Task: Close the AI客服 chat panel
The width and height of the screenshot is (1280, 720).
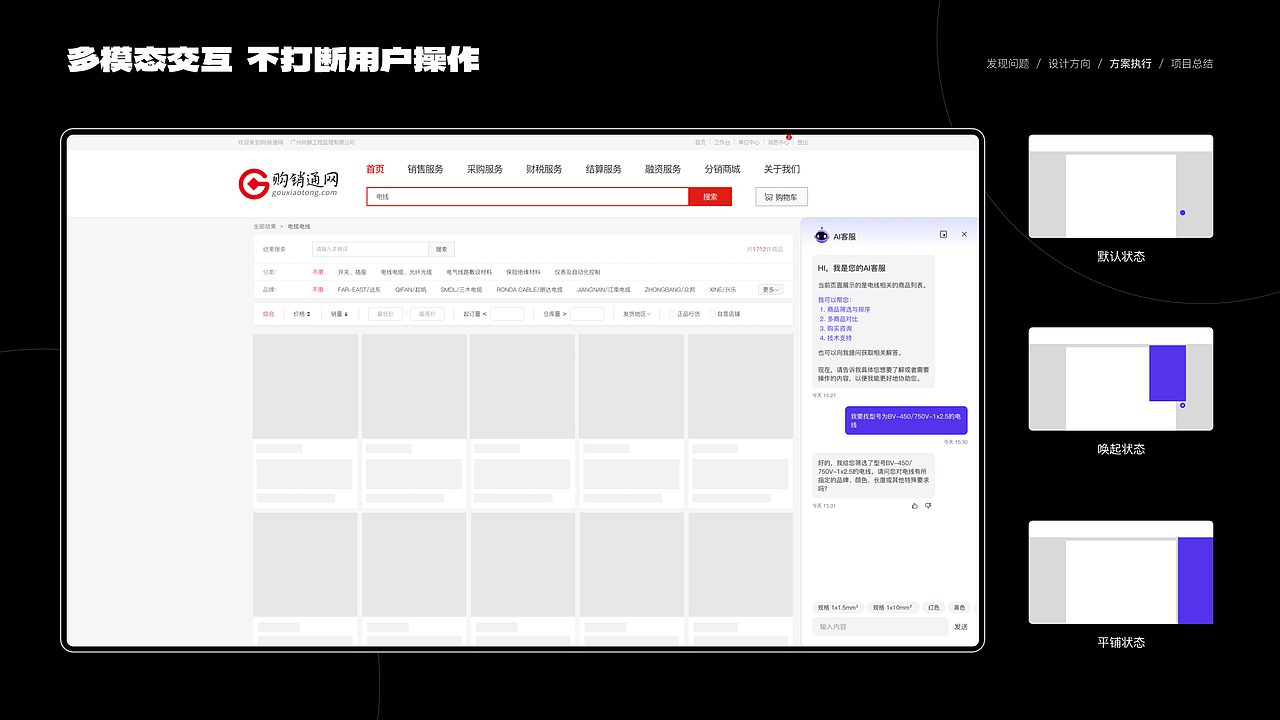Action: coord(964,234)
